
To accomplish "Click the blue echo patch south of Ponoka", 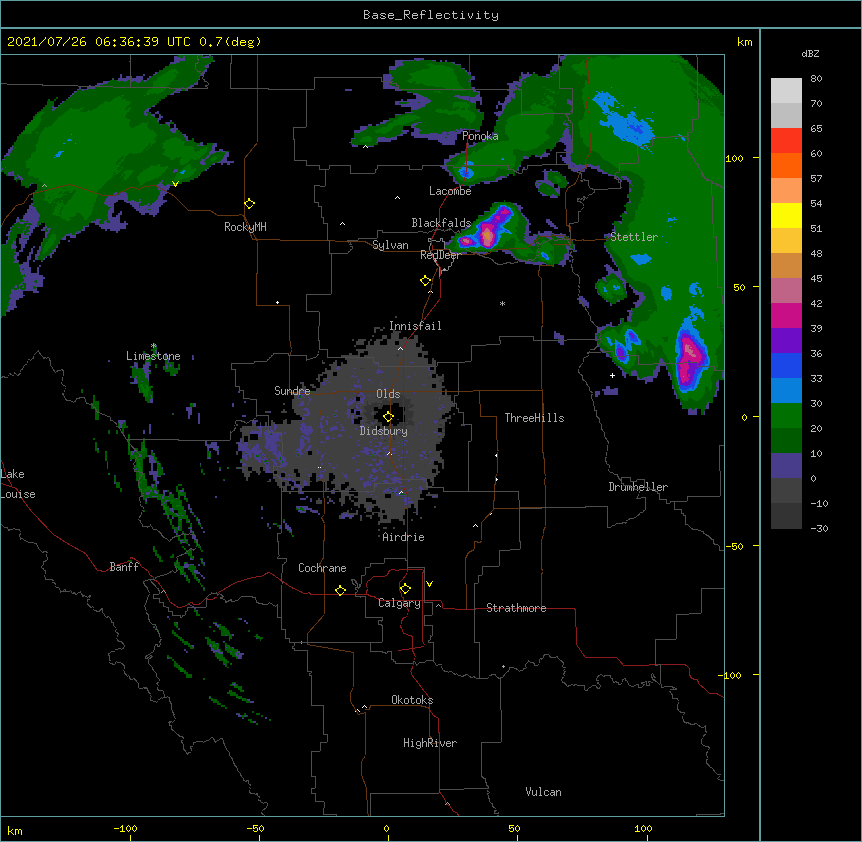I will 466,173.
